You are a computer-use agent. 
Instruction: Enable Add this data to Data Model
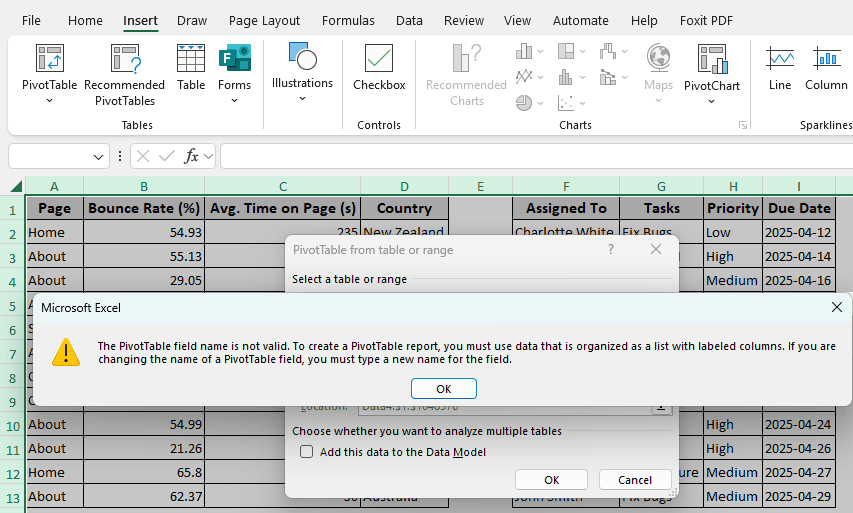pos(307,452)
